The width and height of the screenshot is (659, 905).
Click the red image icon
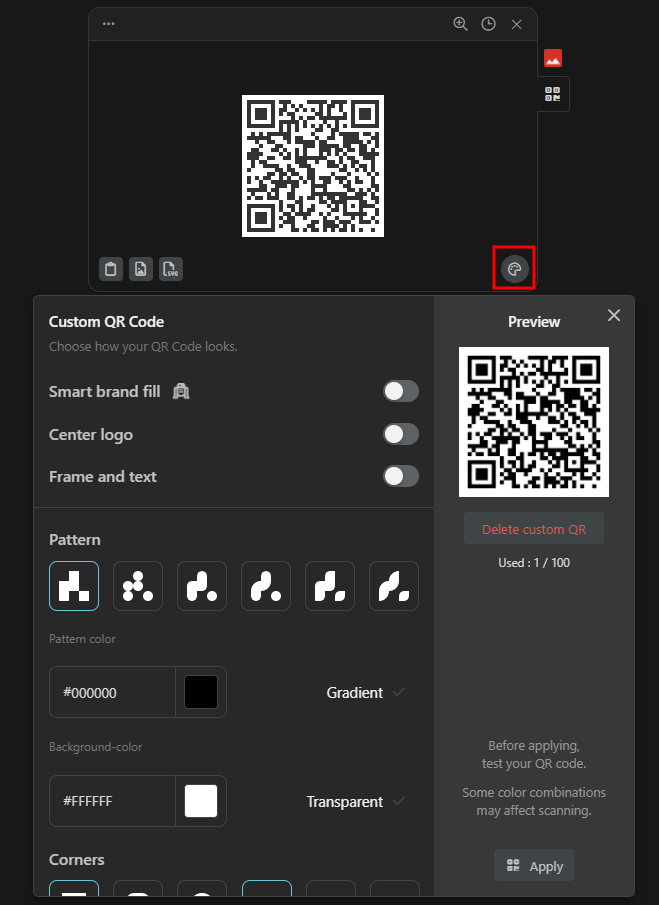[x=553, y=59]
